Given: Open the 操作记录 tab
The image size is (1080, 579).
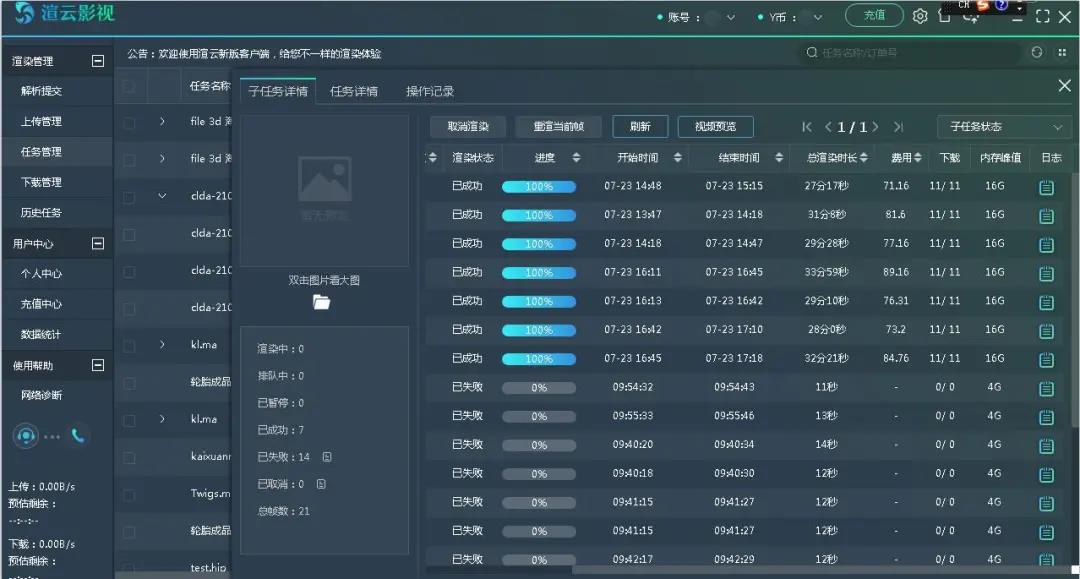Looking at the screenshot, I should [429, 91].
